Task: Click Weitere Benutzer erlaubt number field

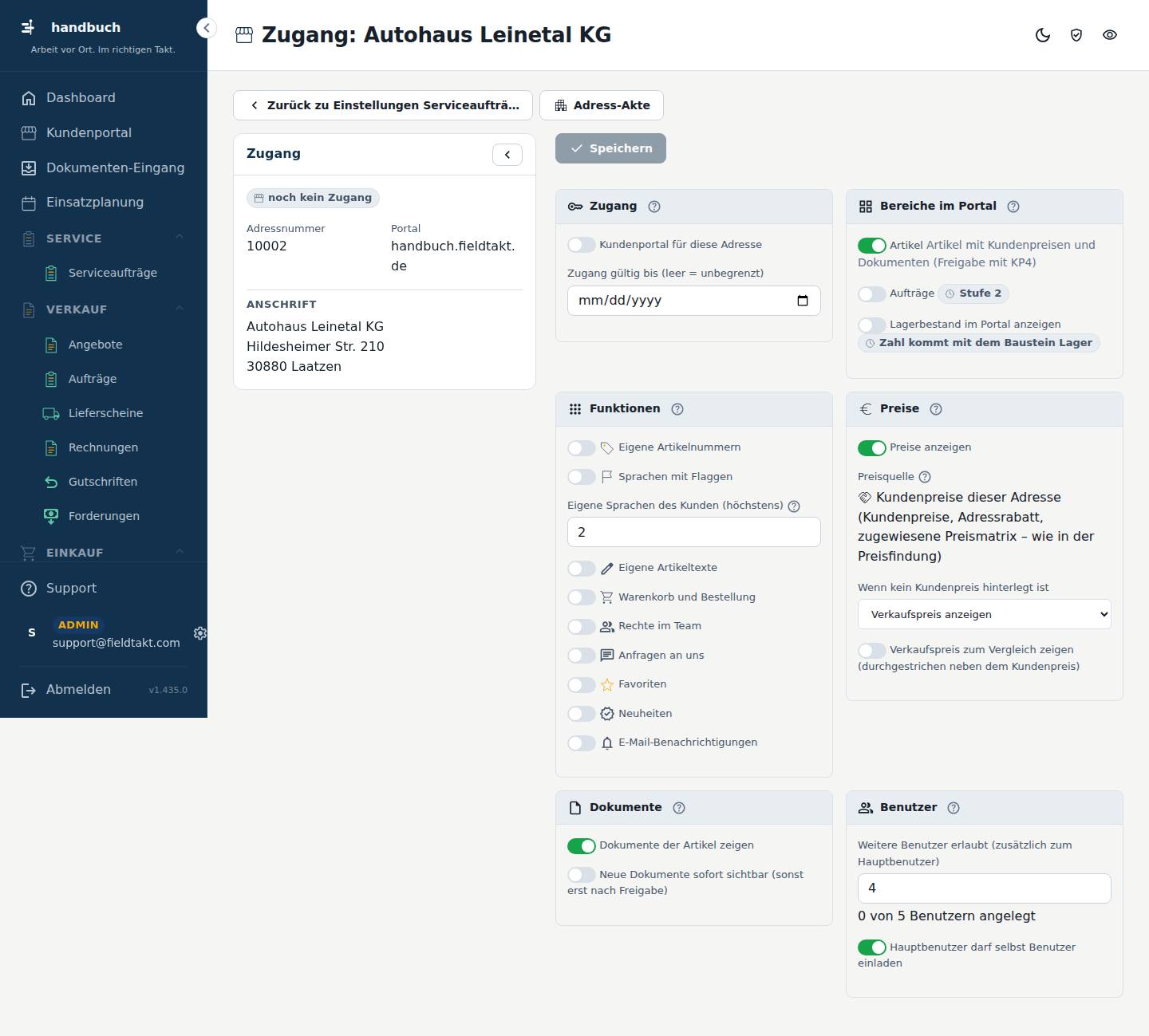Action: coord(985,888)
